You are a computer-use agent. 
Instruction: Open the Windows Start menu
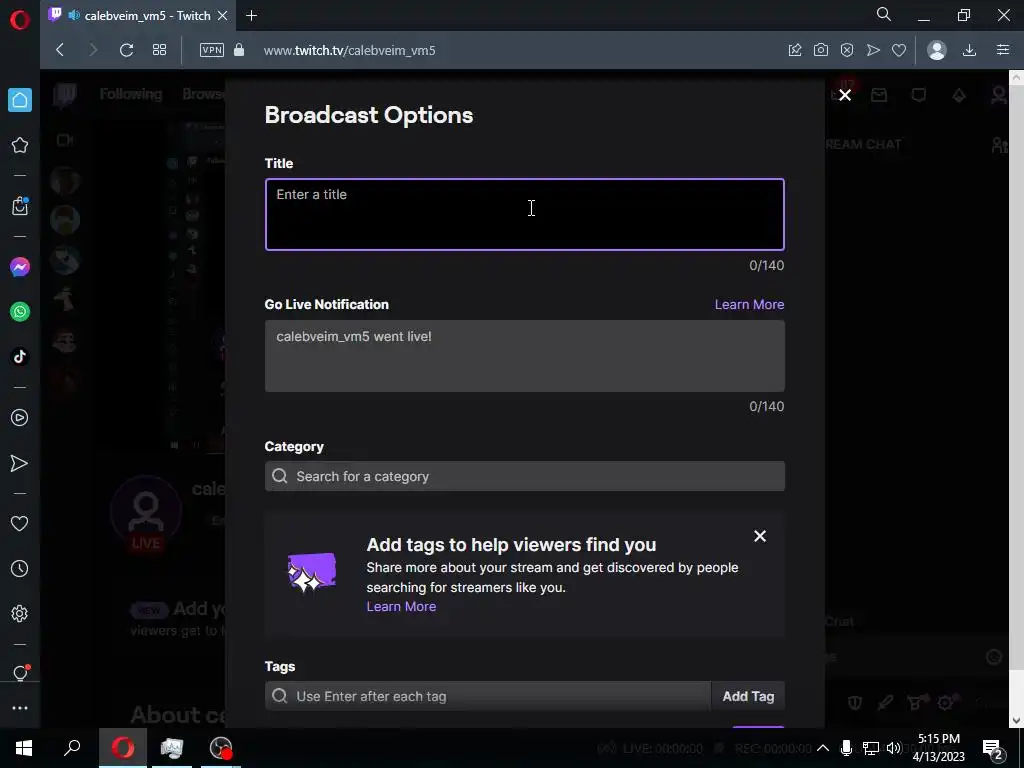(x=24, y=748)
